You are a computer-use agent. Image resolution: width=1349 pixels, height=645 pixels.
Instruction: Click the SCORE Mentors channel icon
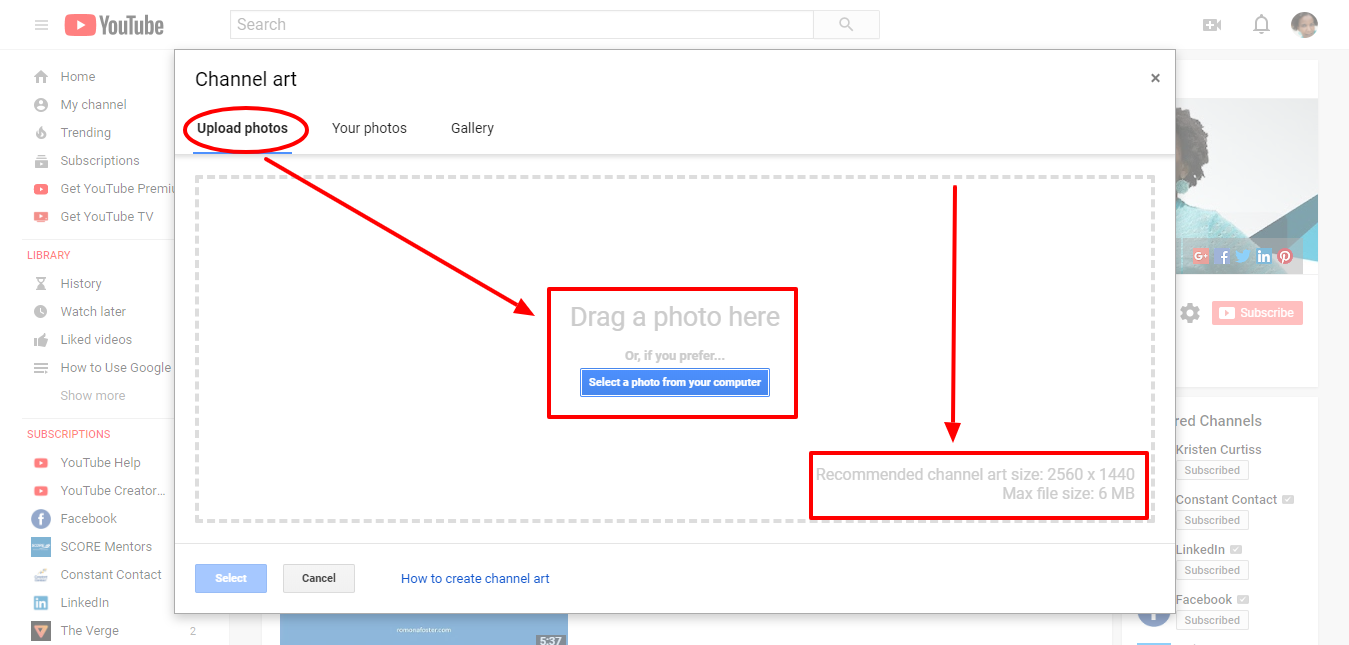coord(41,547)
